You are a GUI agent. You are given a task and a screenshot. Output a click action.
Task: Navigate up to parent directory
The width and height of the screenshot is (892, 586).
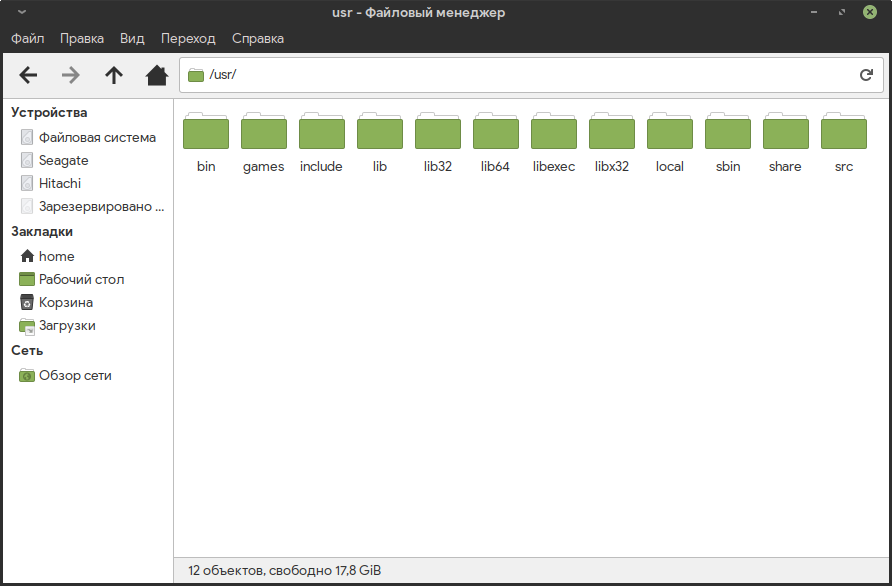click(114, 75)
